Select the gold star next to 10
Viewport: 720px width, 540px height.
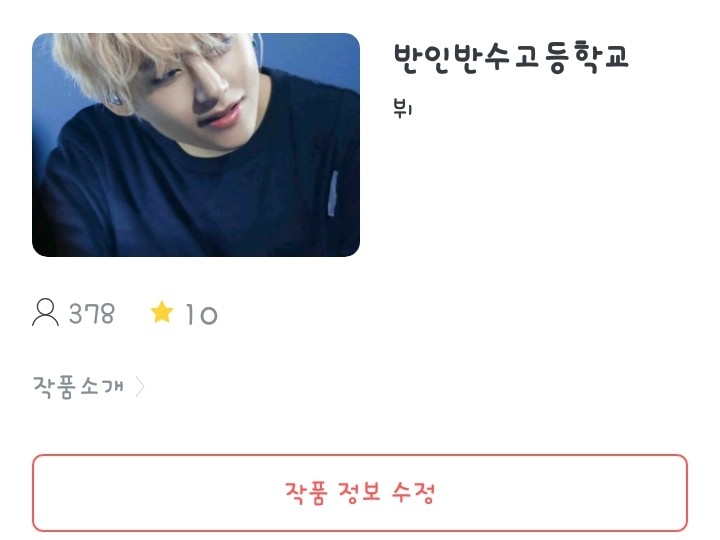[x=162, y=312]
